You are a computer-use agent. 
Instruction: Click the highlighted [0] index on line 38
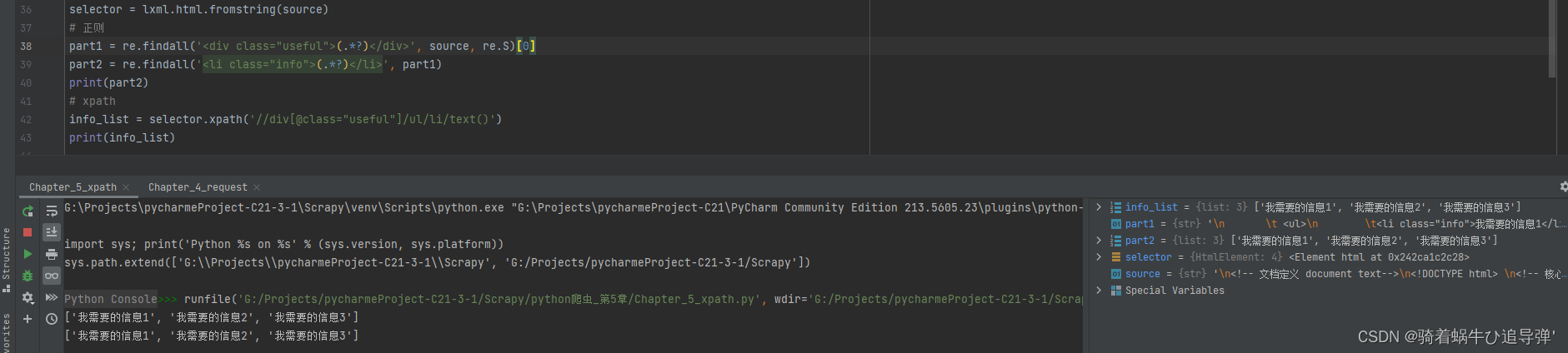[x=526, y=47]
